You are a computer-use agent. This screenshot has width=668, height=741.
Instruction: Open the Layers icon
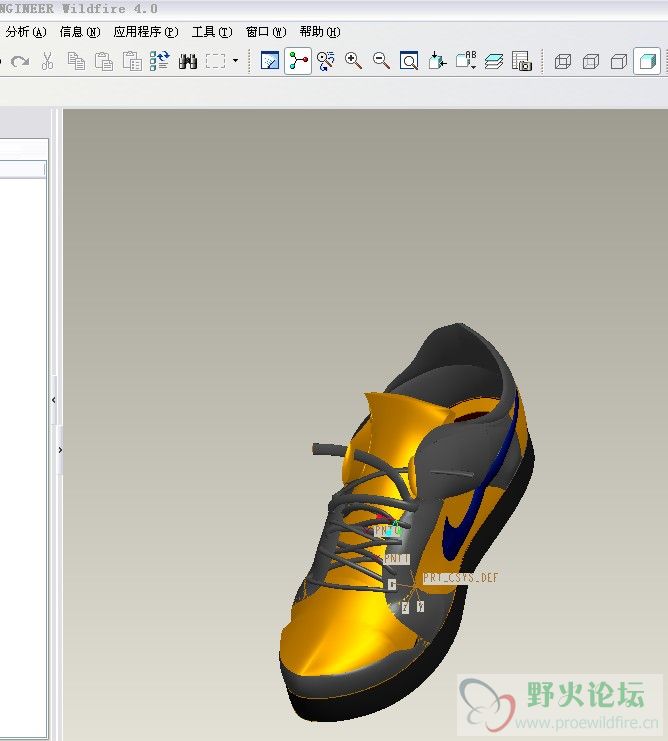[494, 61]
